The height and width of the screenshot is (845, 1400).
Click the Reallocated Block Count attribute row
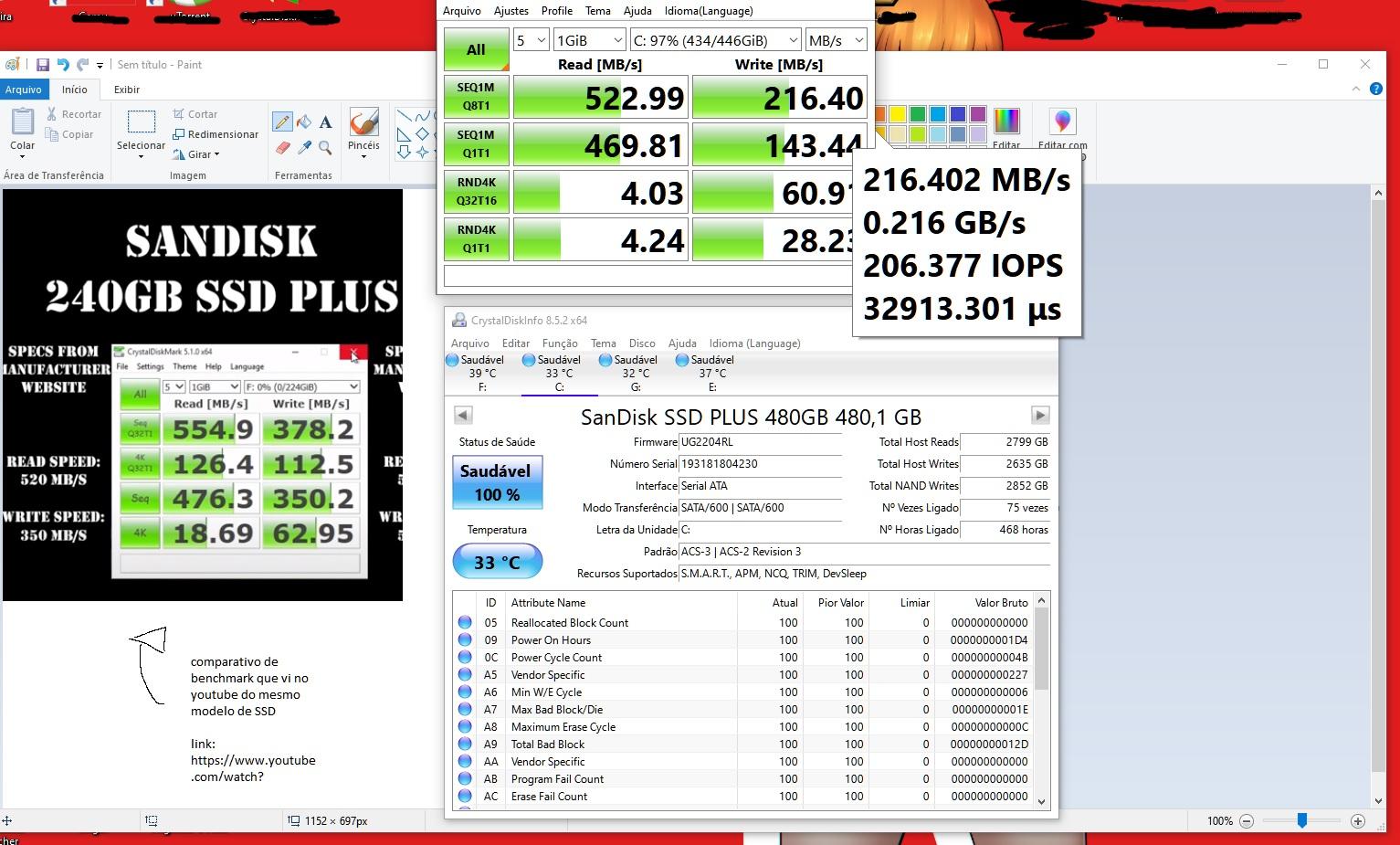point(742,623)
